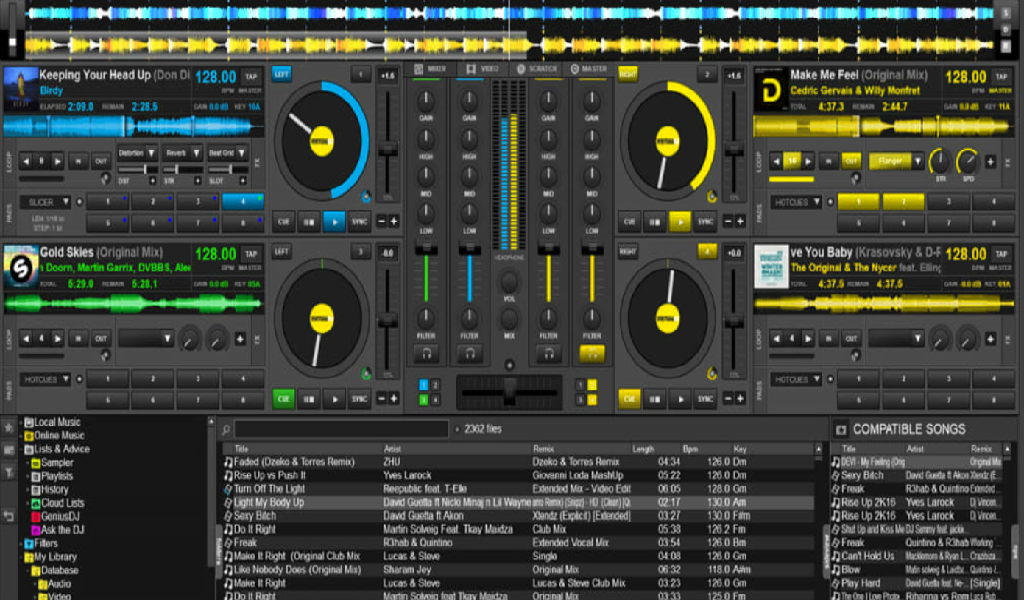Toggle headphone cue on the yellow-highlighted mixer channel

pos(592,354)
